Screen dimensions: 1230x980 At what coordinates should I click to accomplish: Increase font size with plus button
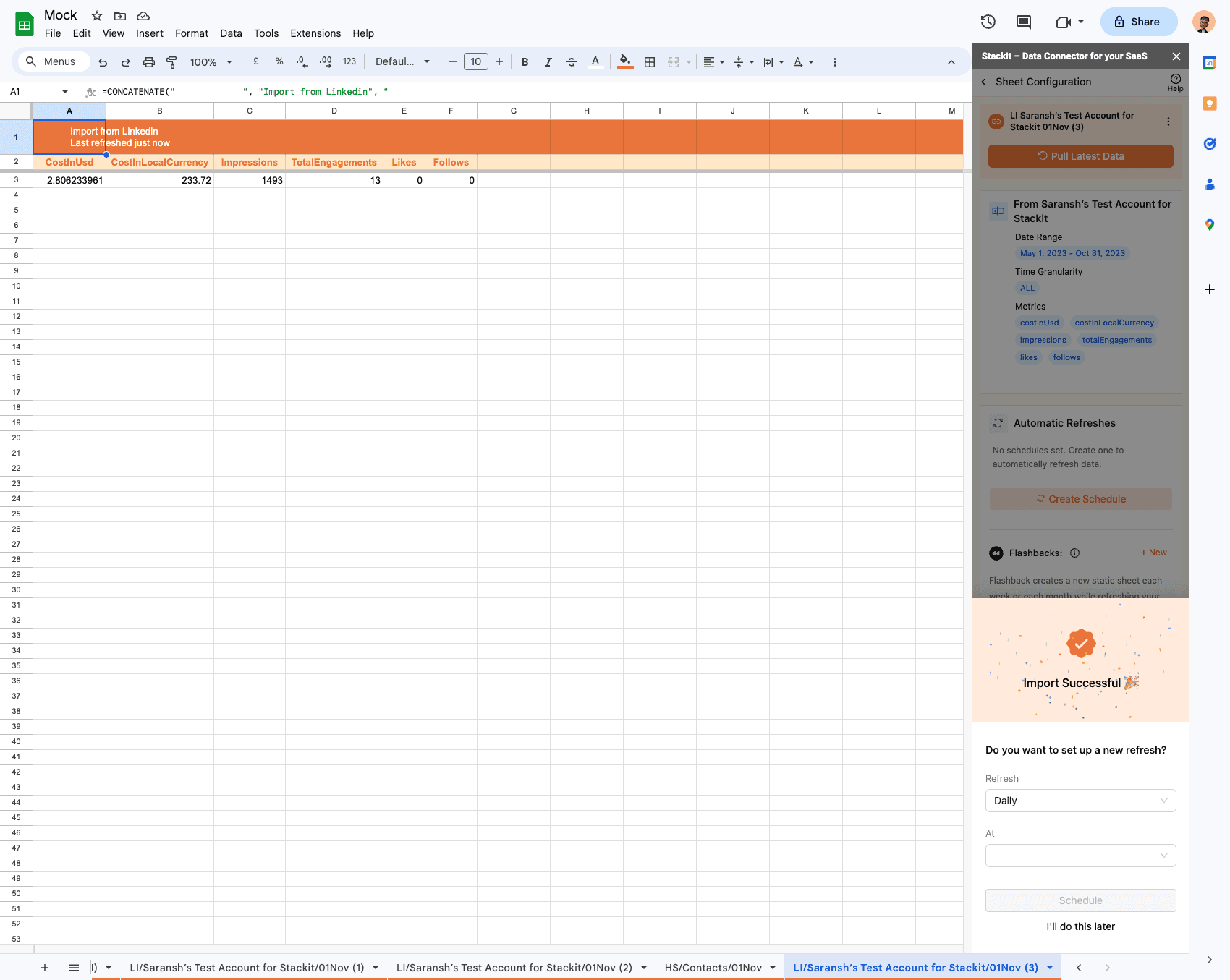499,62
